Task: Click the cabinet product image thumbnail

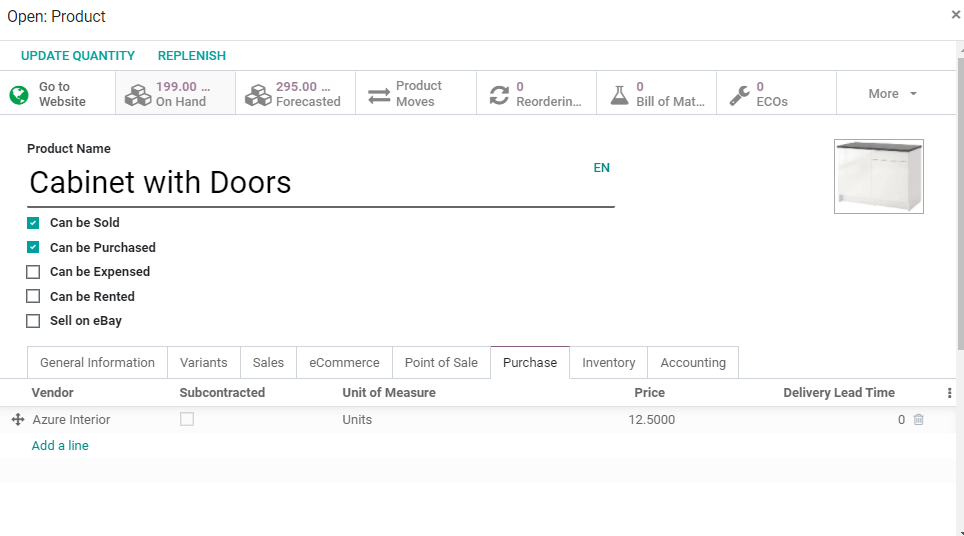Action: pyautogui.click(x=879, y=176)
